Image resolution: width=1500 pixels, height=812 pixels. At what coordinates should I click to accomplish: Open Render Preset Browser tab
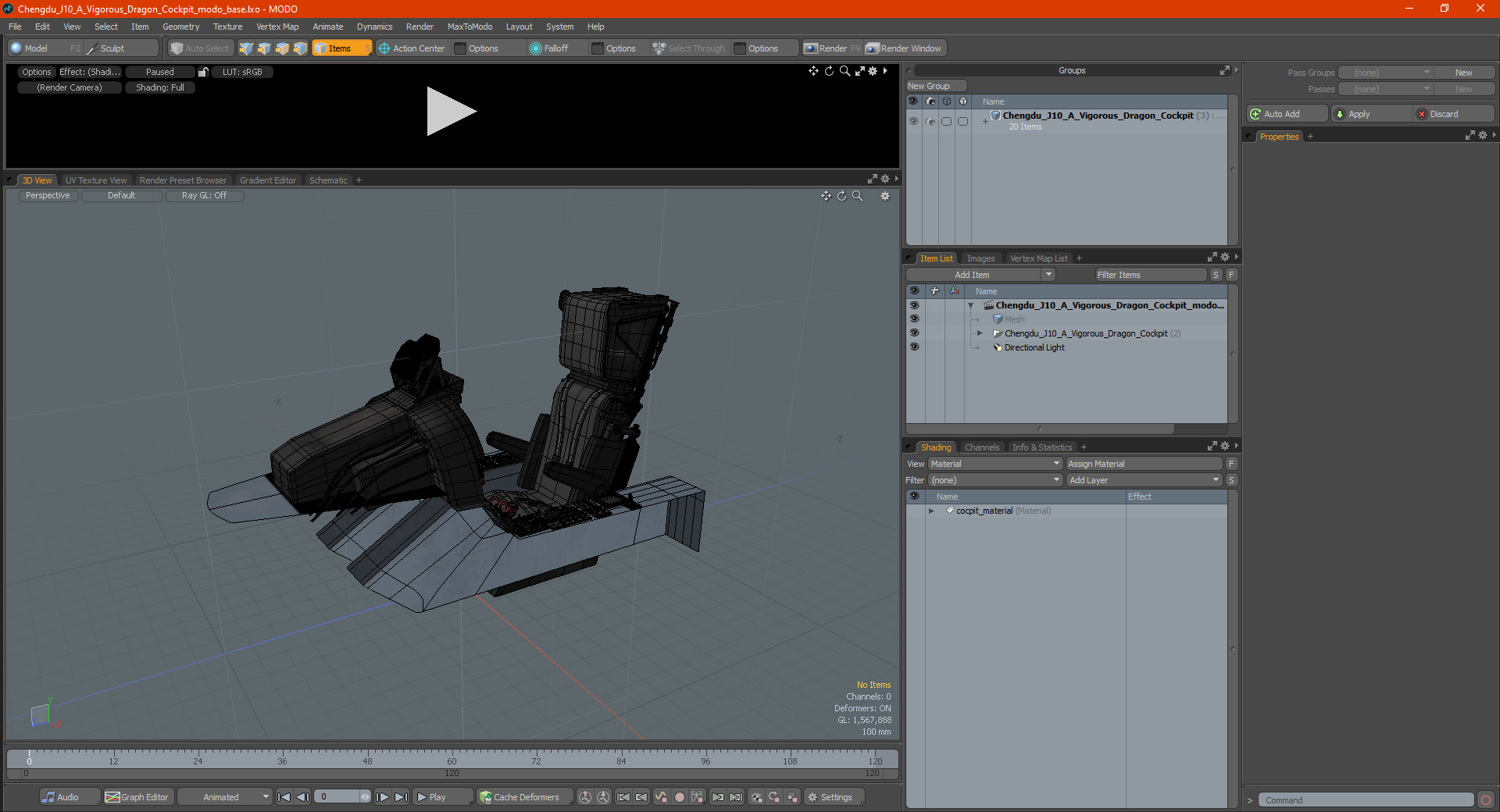click(183, 180)
